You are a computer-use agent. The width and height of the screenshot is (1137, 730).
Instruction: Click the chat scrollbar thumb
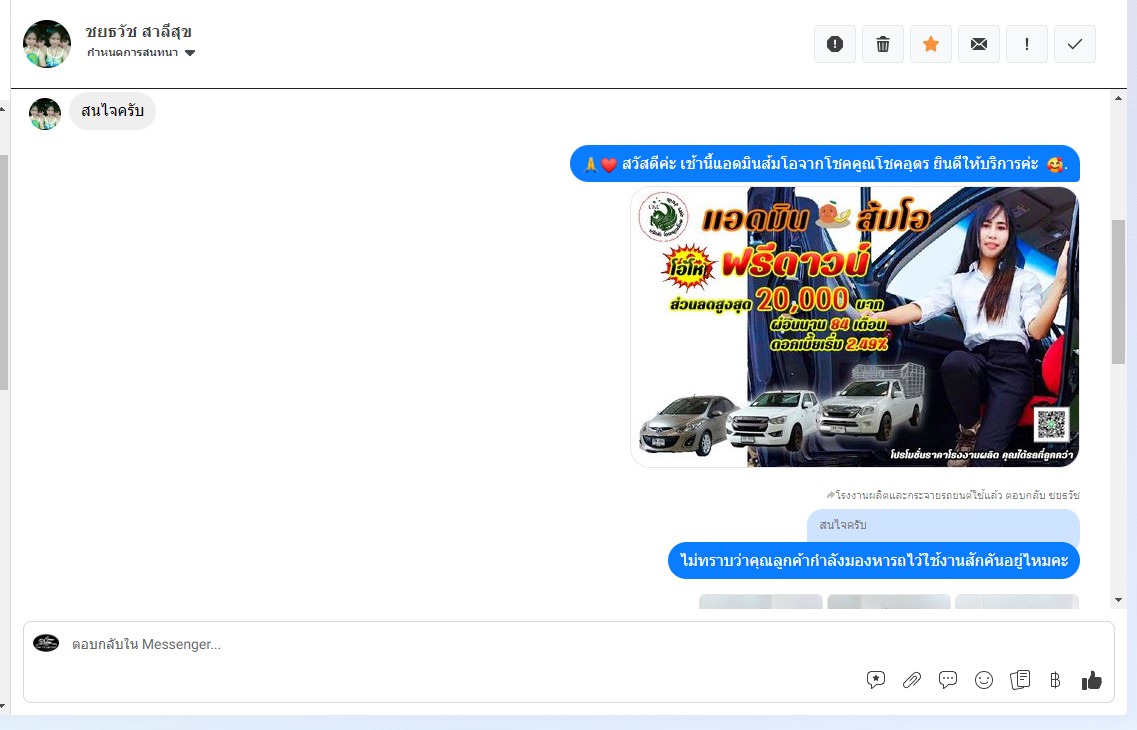click(x=1118, y=291)
